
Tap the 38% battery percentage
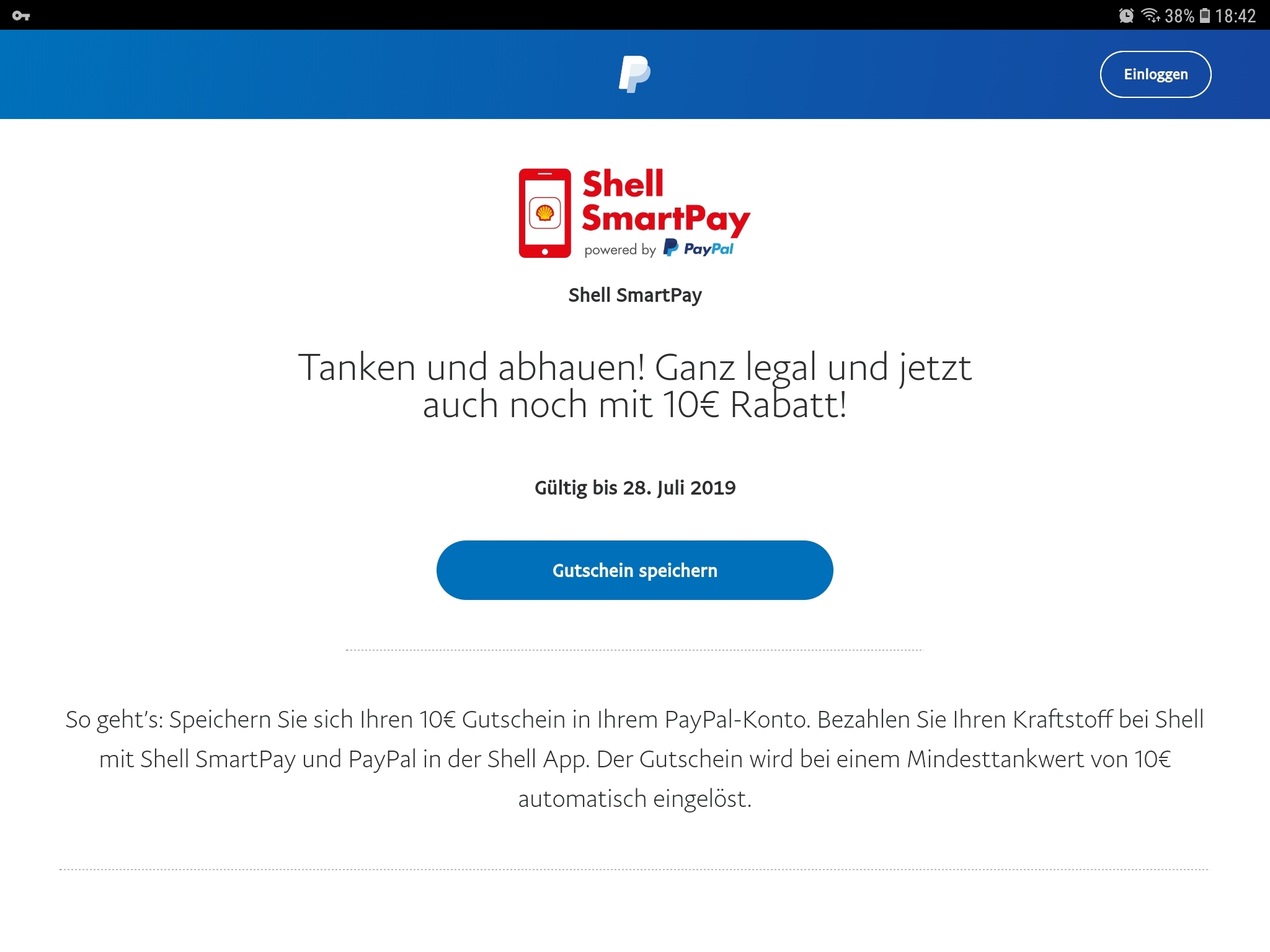tap(1179, 15)
